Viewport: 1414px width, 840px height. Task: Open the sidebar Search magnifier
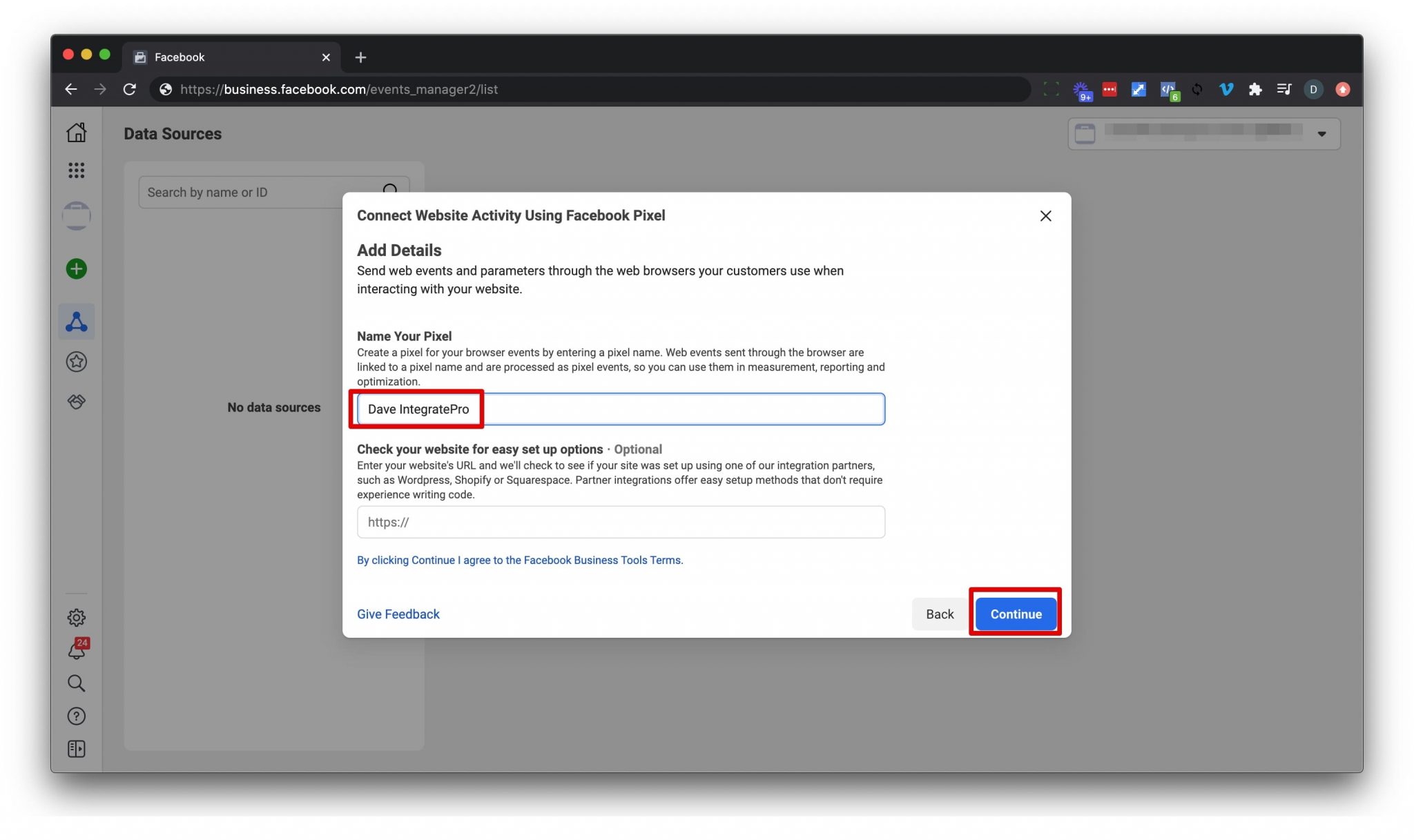[x=76, y=683]
